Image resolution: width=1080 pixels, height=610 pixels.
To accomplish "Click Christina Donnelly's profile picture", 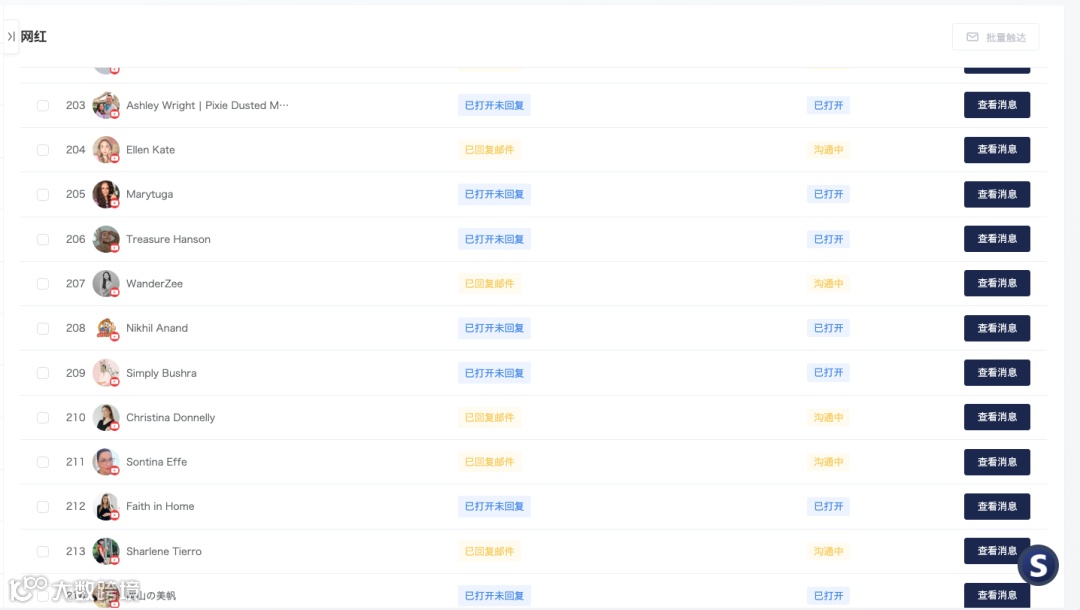I will point(106,417).
